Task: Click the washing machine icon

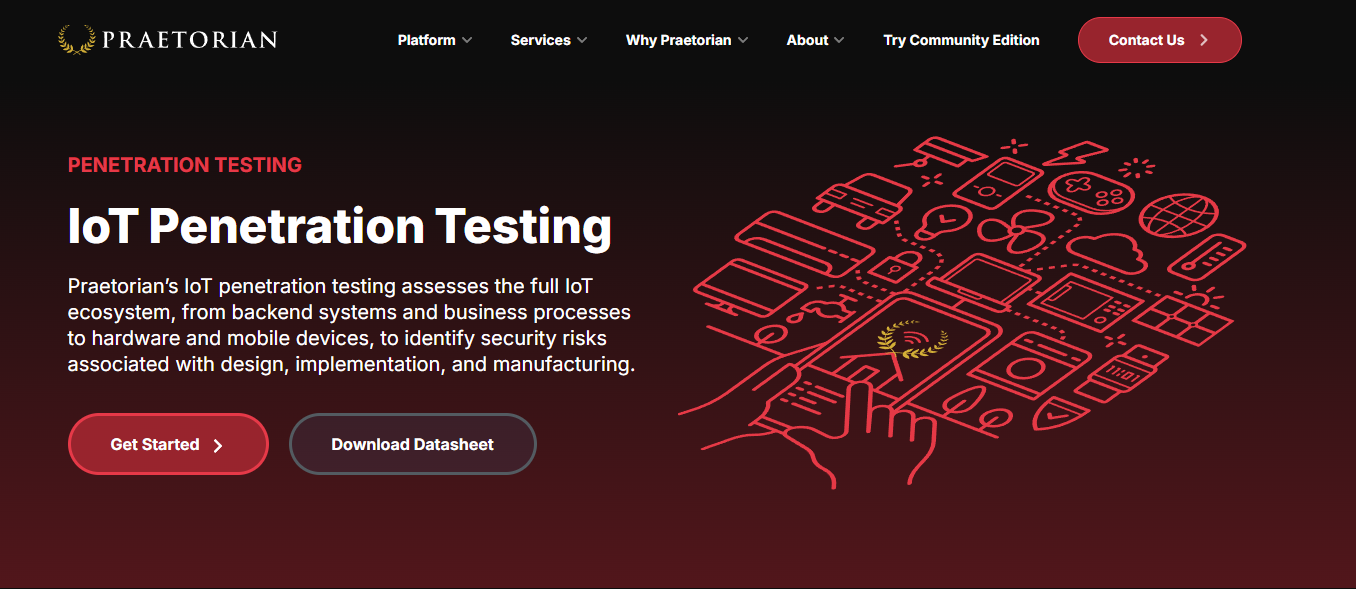Action: [x=1027, y=364]
